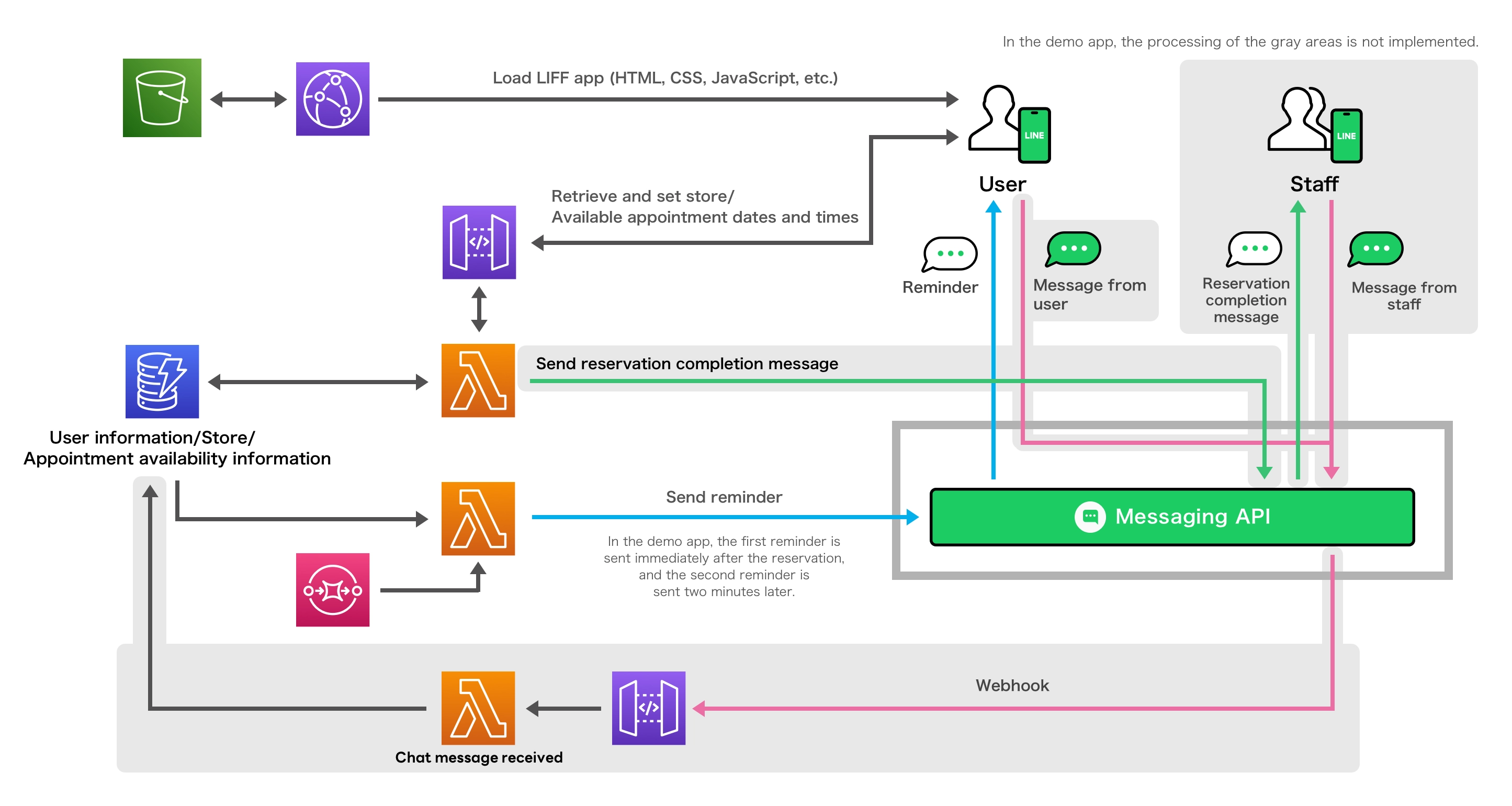Viewport: 1512px width, 806px height.
Task: Click green Message from user bubble
Action: pos(1073,249)
